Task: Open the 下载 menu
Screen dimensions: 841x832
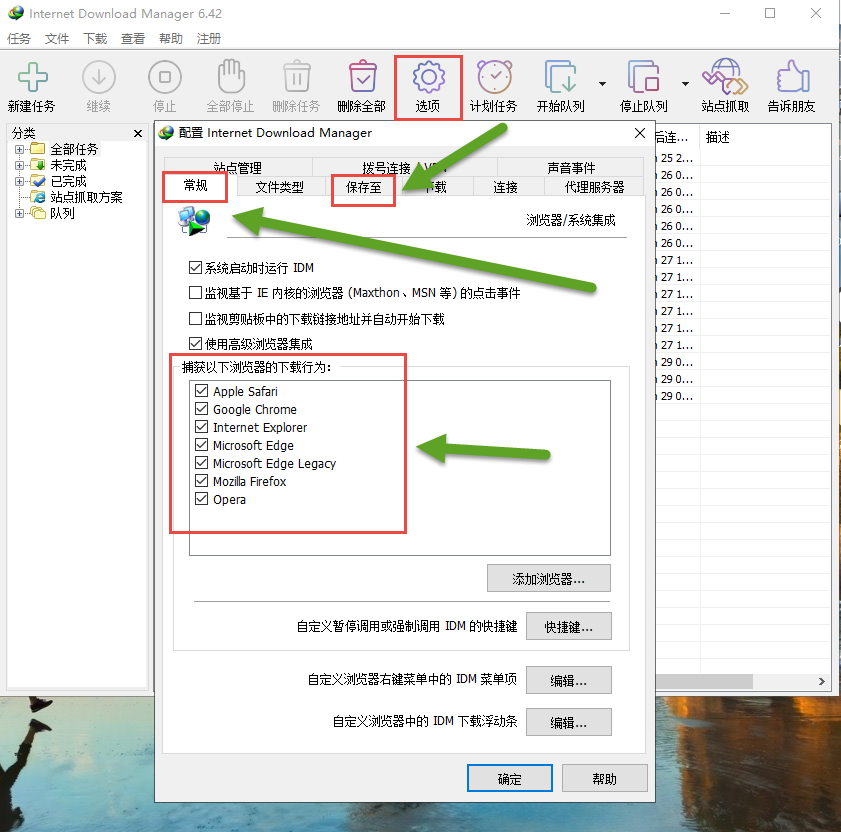Action: coord(95,39)
